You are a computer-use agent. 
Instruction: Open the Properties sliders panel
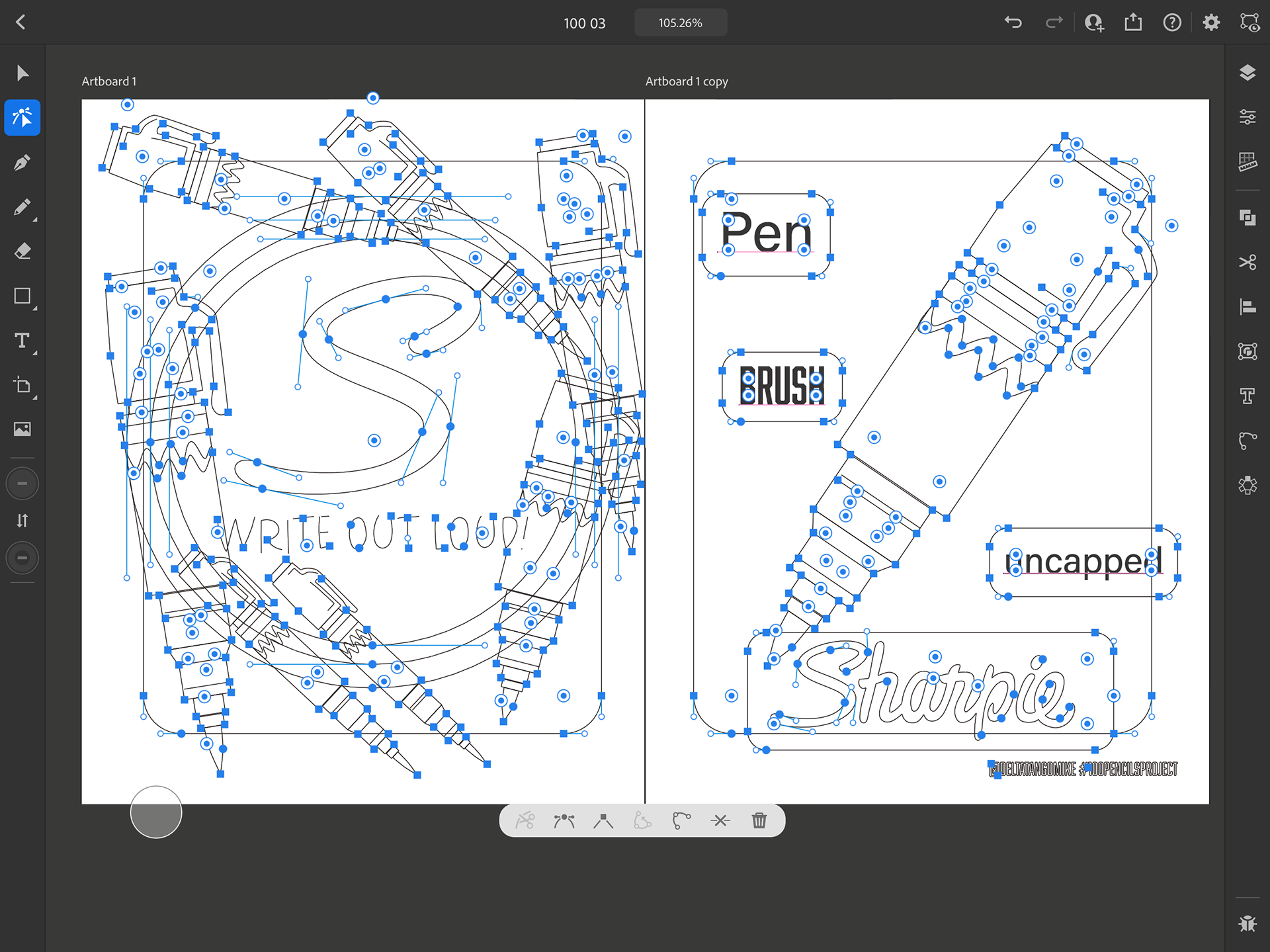click(x=1248, y=117)
